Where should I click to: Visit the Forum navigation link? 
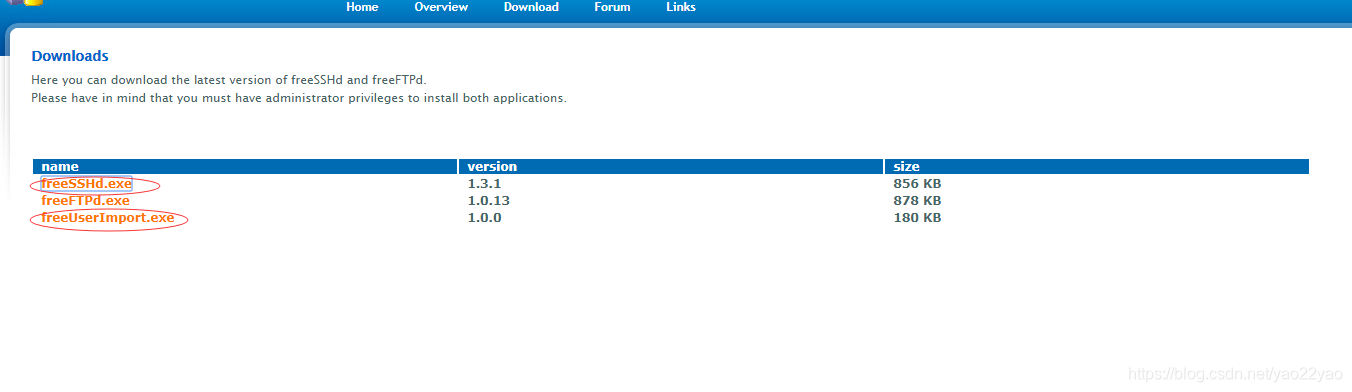click(612, 7)
